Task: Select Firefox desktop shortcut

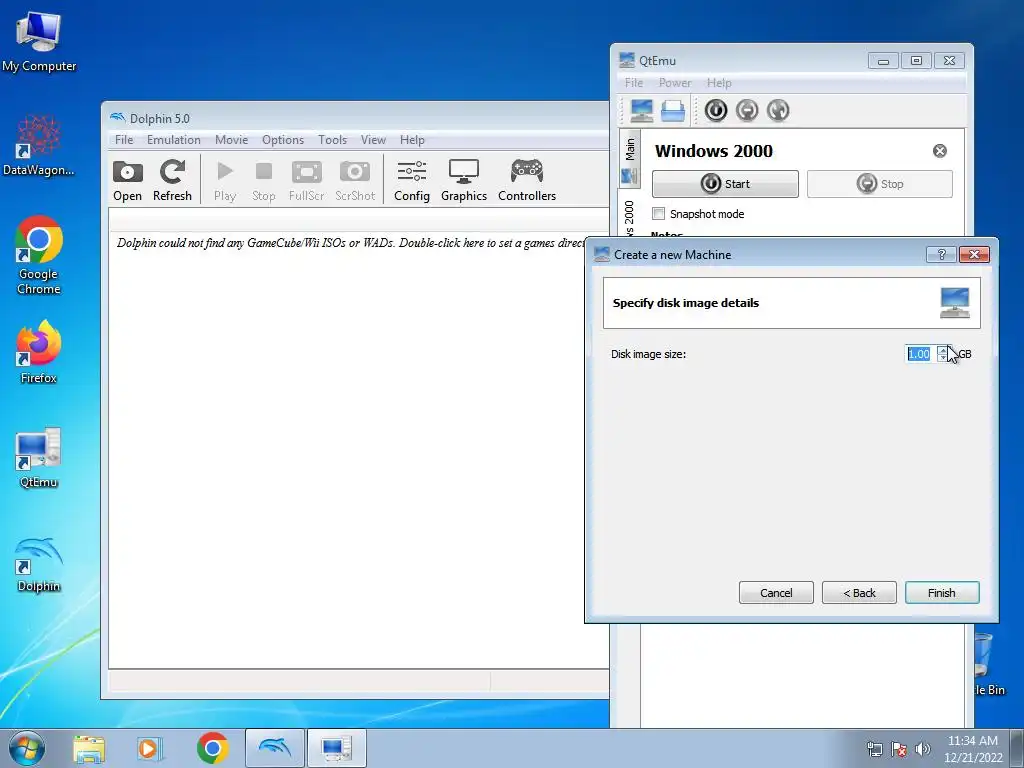Action: (39, 351)
